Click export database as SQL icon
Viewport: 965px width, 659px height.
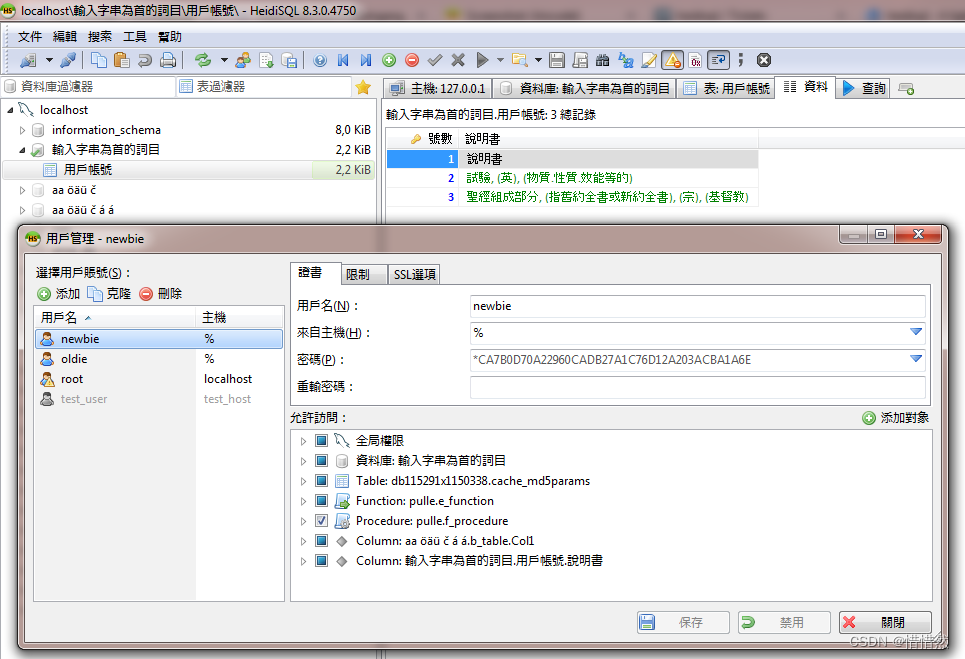click(266, 60)
